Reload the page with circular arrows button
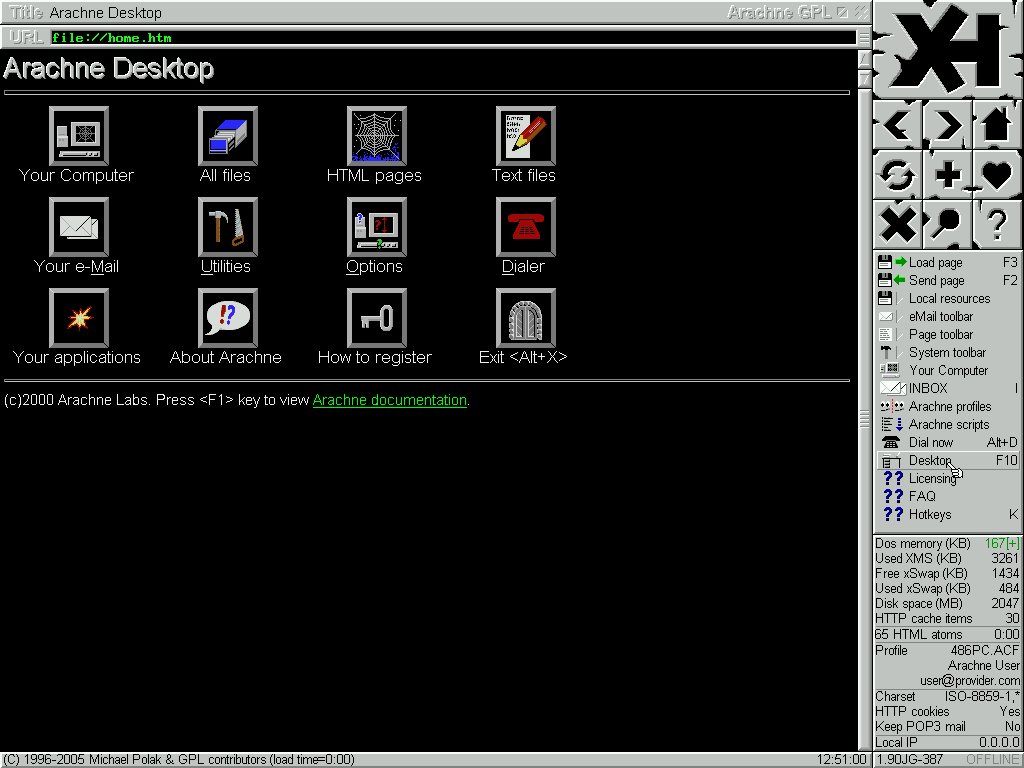Image resolution: width=1024 pixels, height=768 pixels. [x=898, y=174]
